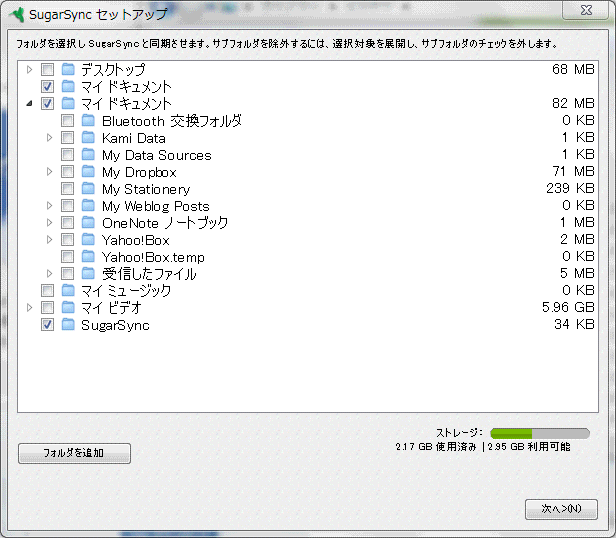Click the Kami Data folder icon
This screenshot has height=538, width=616.
pyautogui.click(x=88, y=138)
